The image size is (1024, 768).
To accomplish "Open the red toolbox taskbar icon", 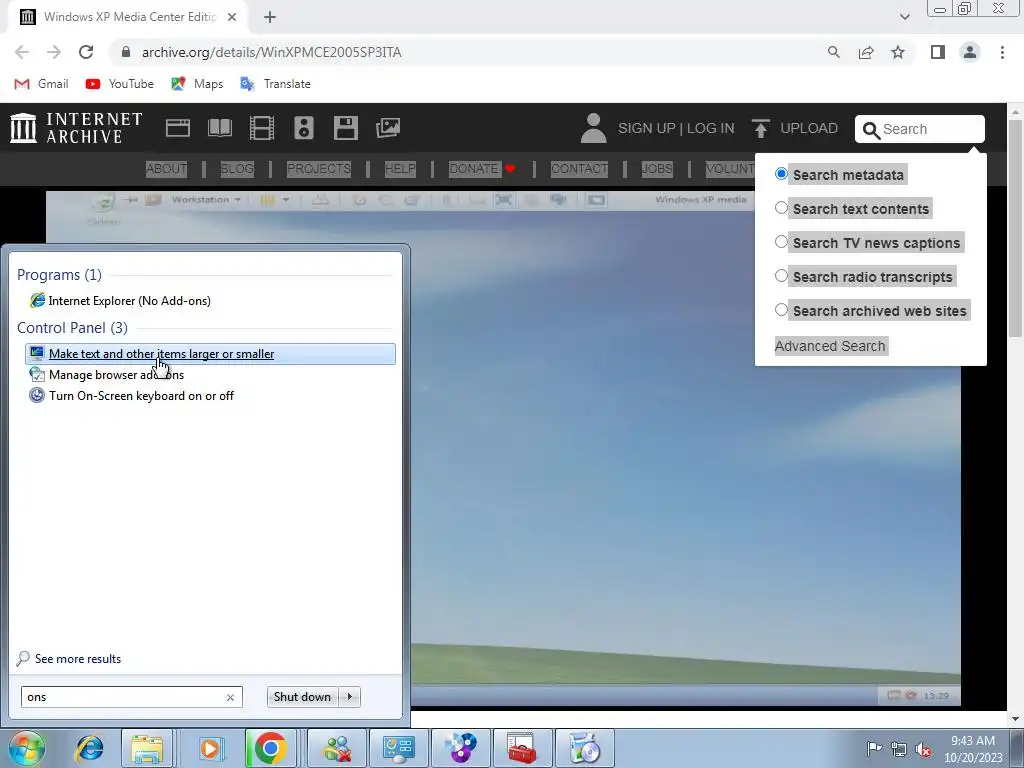I will click(x=522, y=748).
